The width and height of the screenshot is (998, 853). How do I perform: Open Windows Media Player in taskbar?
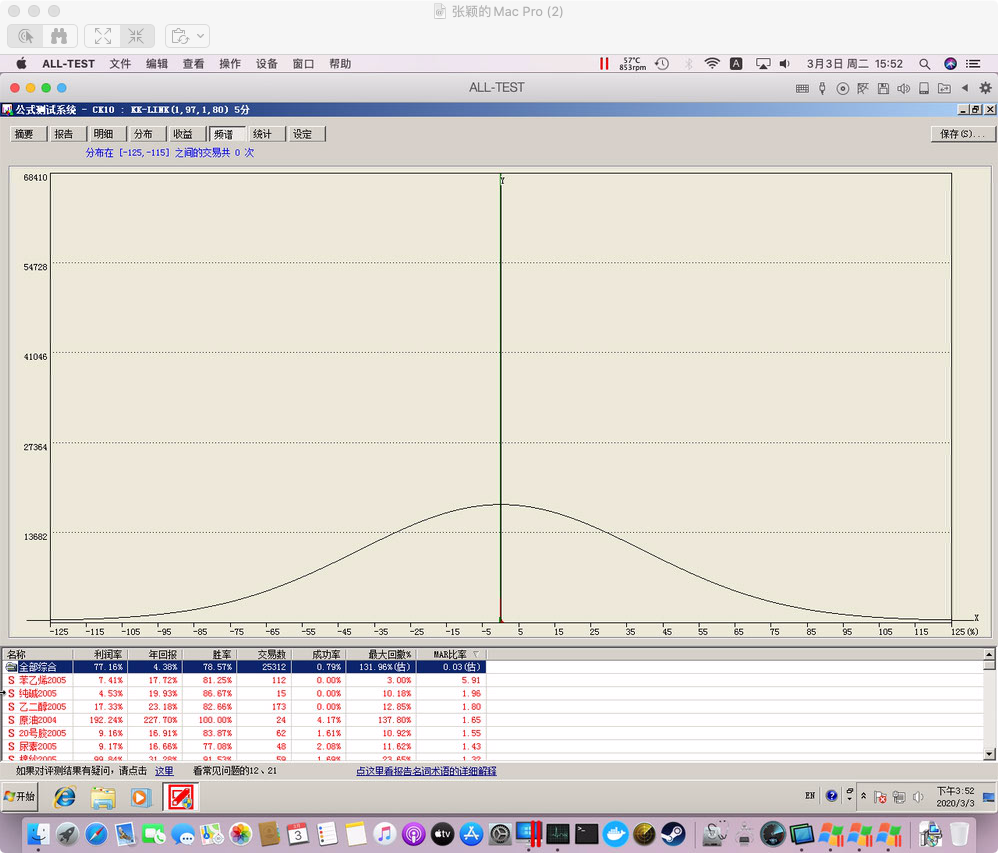(141, 797)
